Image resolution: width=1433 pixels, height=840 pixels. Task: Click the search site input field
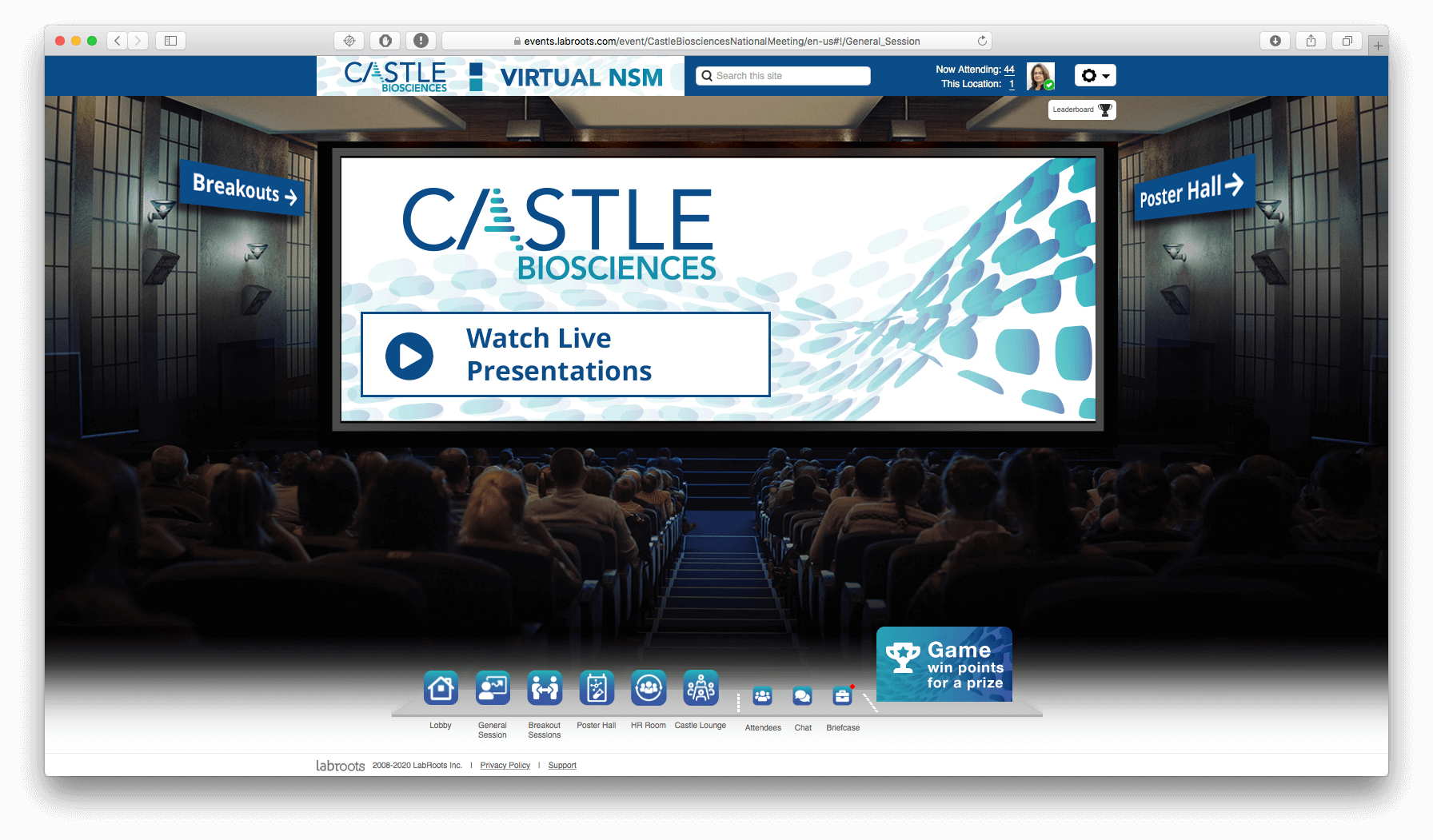(x=783, y=76)
